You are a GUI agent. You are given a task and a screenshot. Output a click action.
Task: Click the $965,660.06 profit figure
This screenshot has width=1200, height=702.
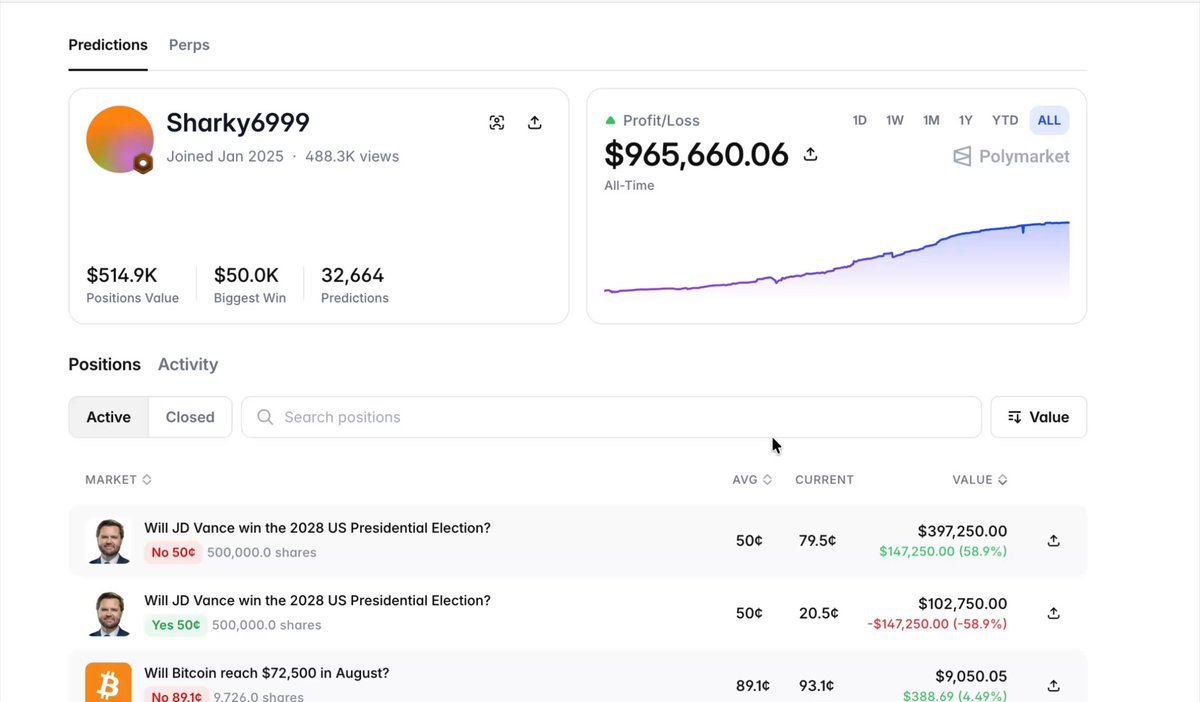(x=697, y=155)
